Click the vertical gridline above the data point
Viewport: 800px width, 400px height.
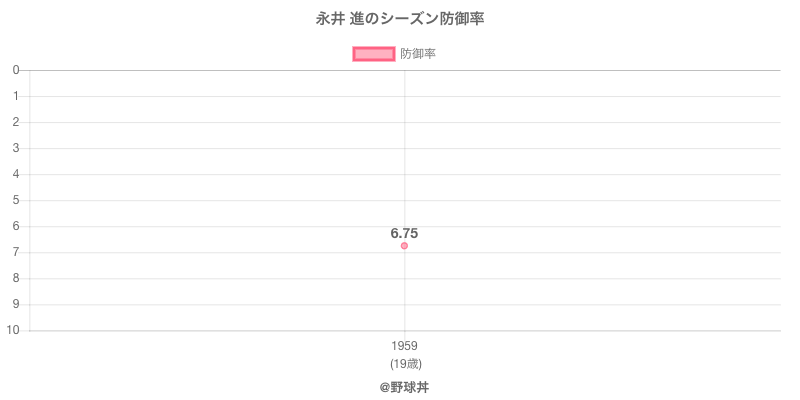tap(404, 150)
